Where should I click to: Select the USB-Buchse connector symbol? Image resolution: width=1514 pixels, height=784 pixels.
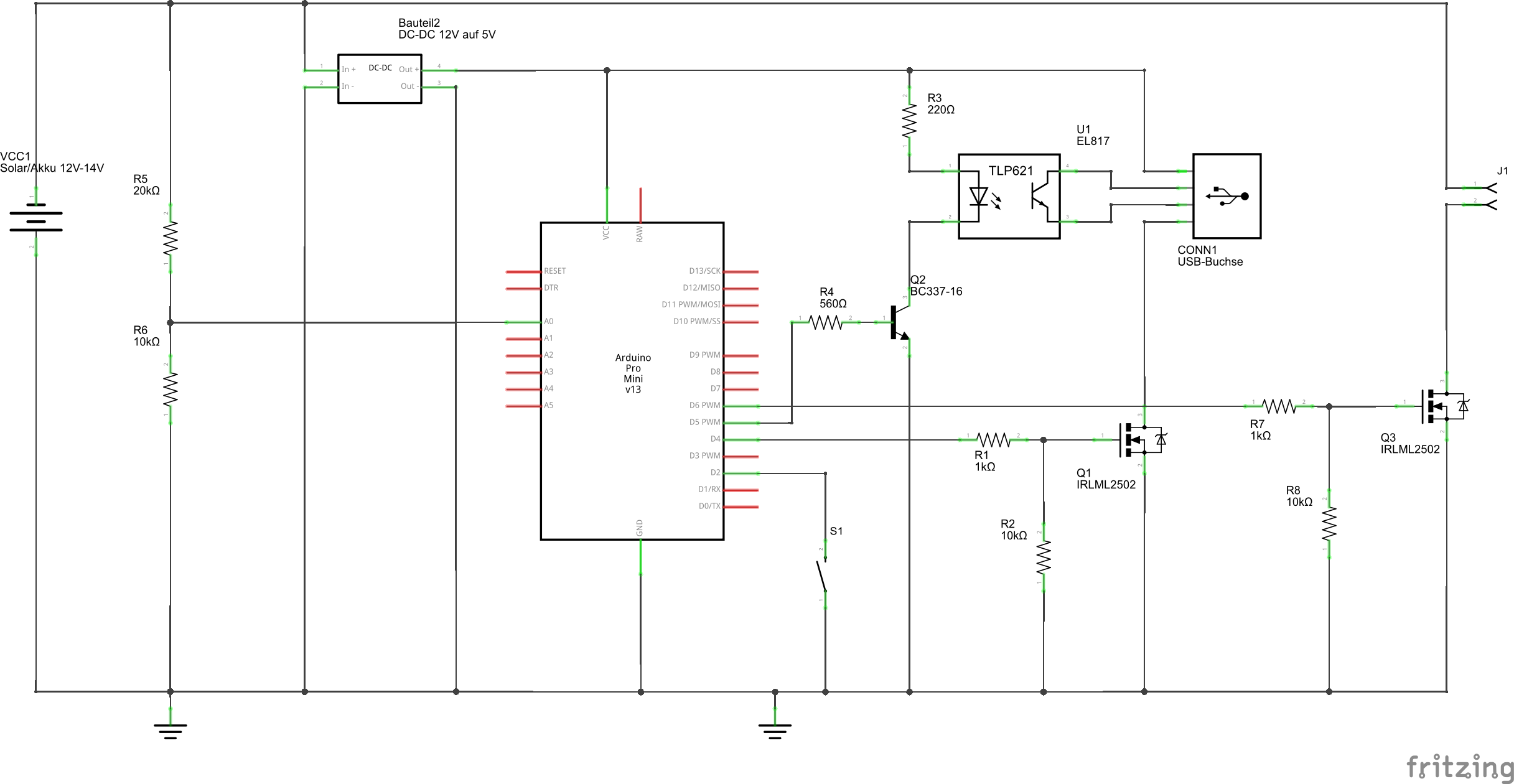click(1227, 196)
